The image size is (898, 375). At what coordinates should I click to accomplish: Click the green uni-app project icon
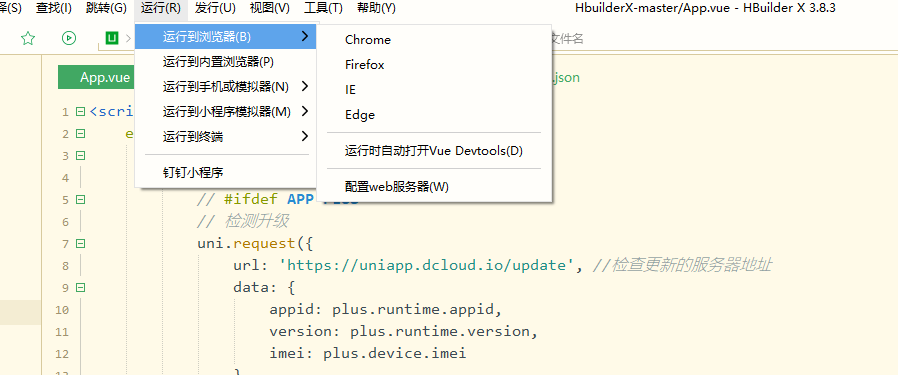pyautogui.click(x=112, y=38)
